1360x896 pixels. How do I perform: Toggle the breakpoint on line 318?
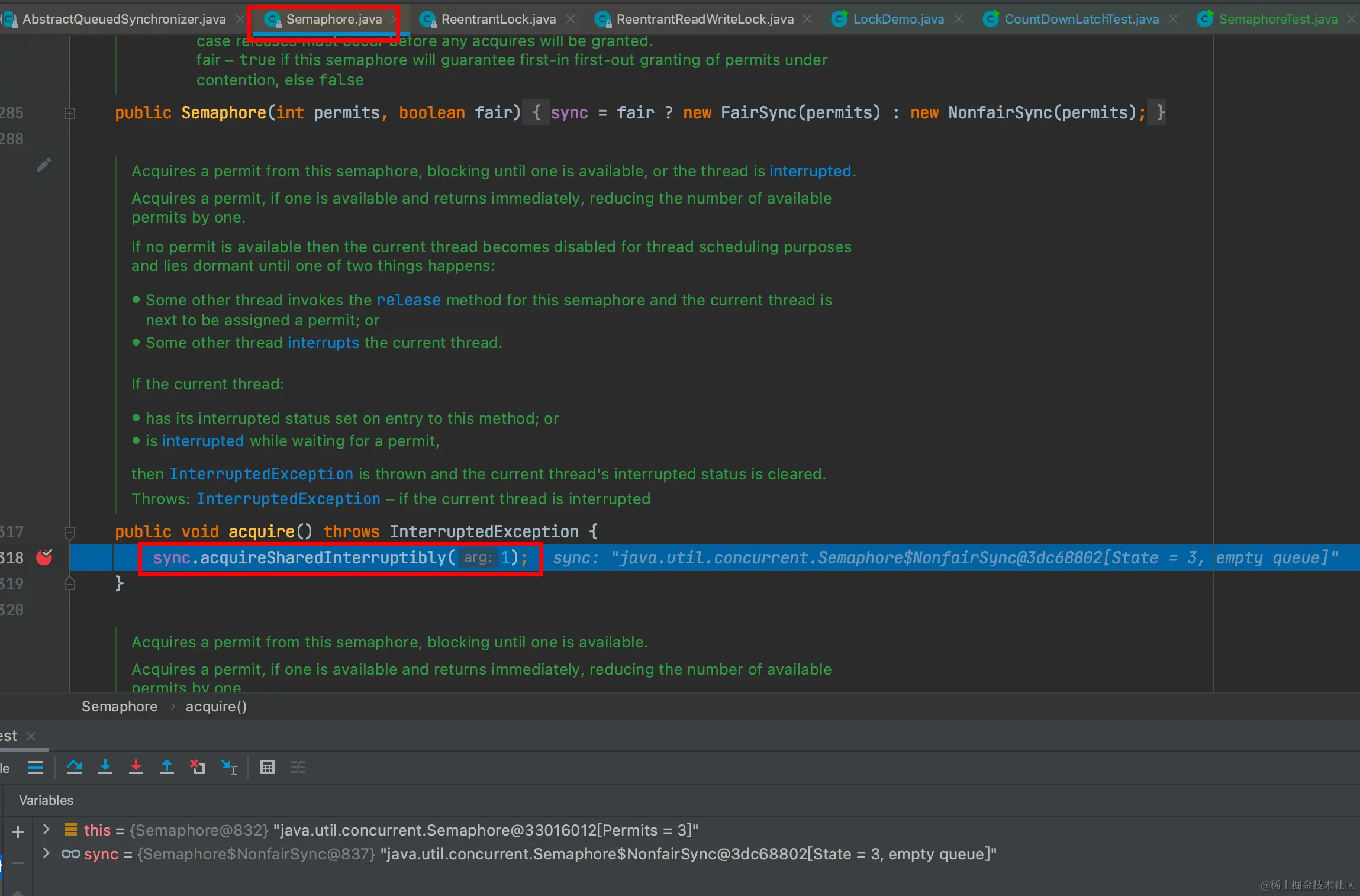pyautogui.click(x=44, y=557)
